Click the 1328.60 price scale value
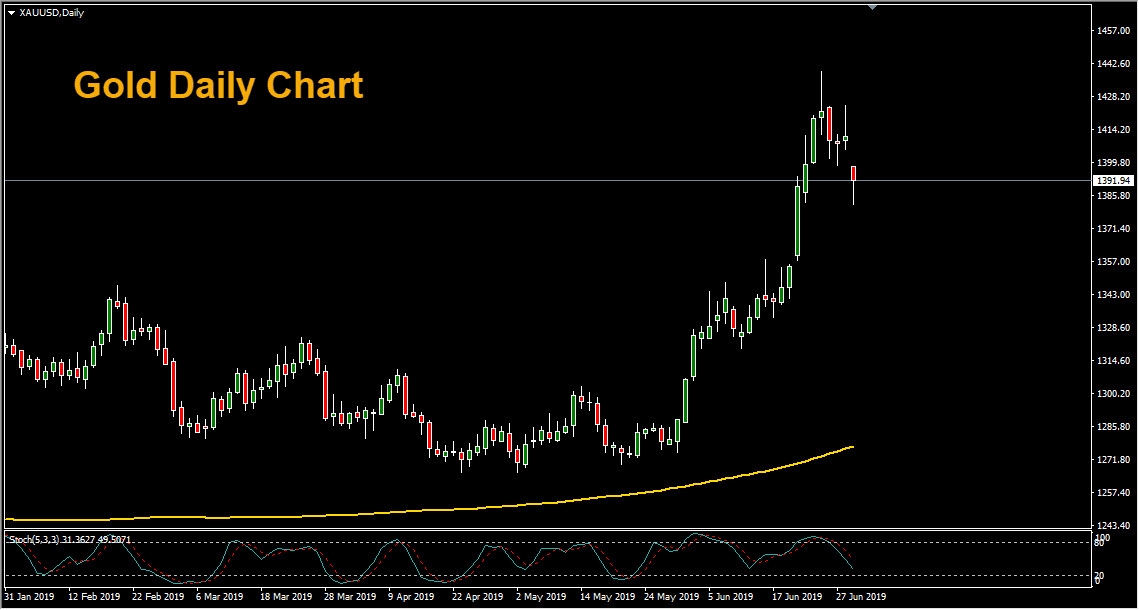 tap(1113, 328)
